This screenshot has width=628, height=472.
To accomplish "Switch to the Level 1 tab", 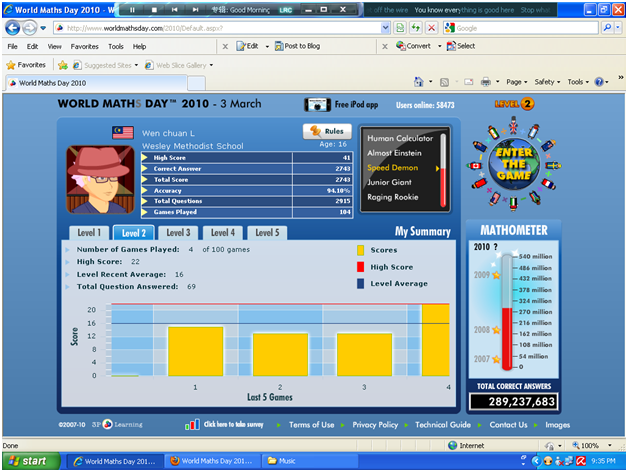I will (89, 233).
